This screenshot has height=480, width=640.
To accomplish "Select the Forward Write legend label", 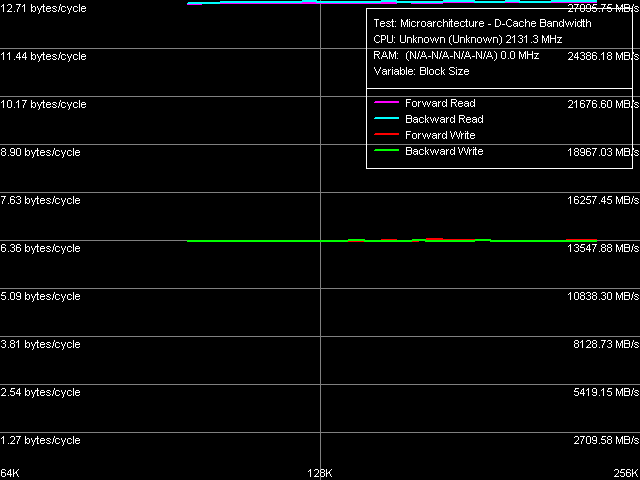I will (x=440, y=135).
